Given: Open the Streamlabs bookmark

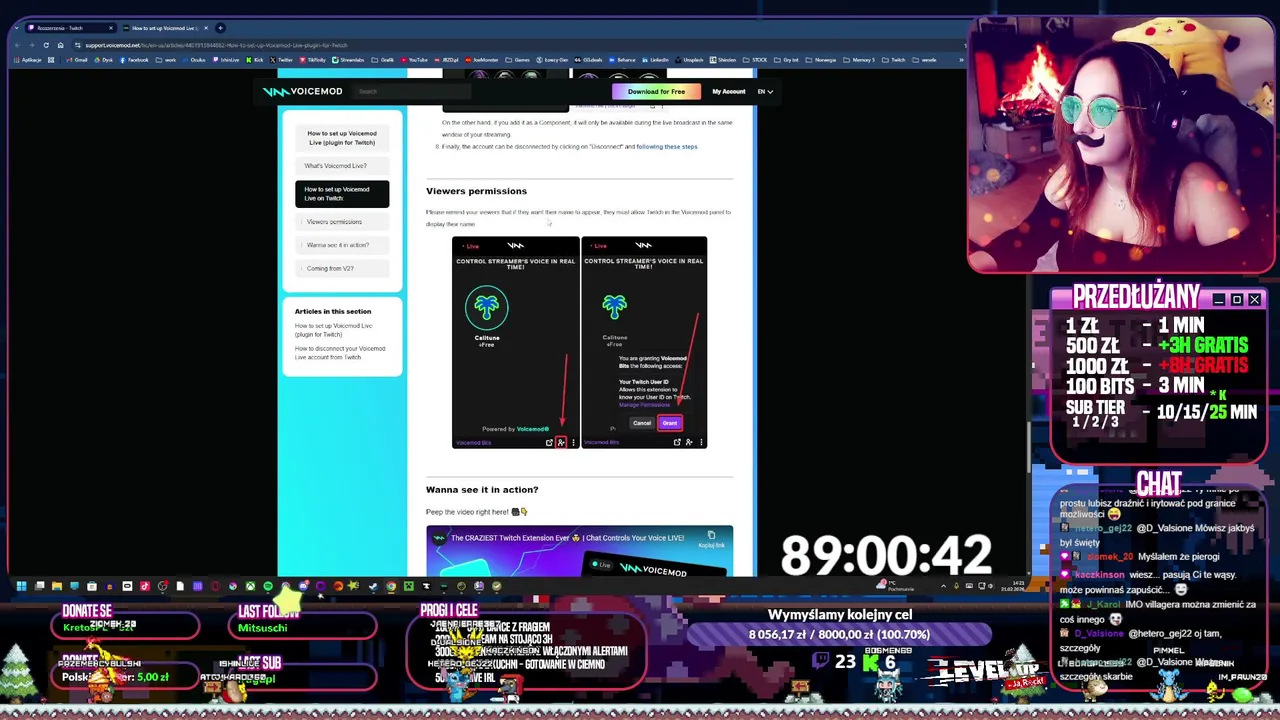Looking at the screenshot, I should click(x=347, y=60).
